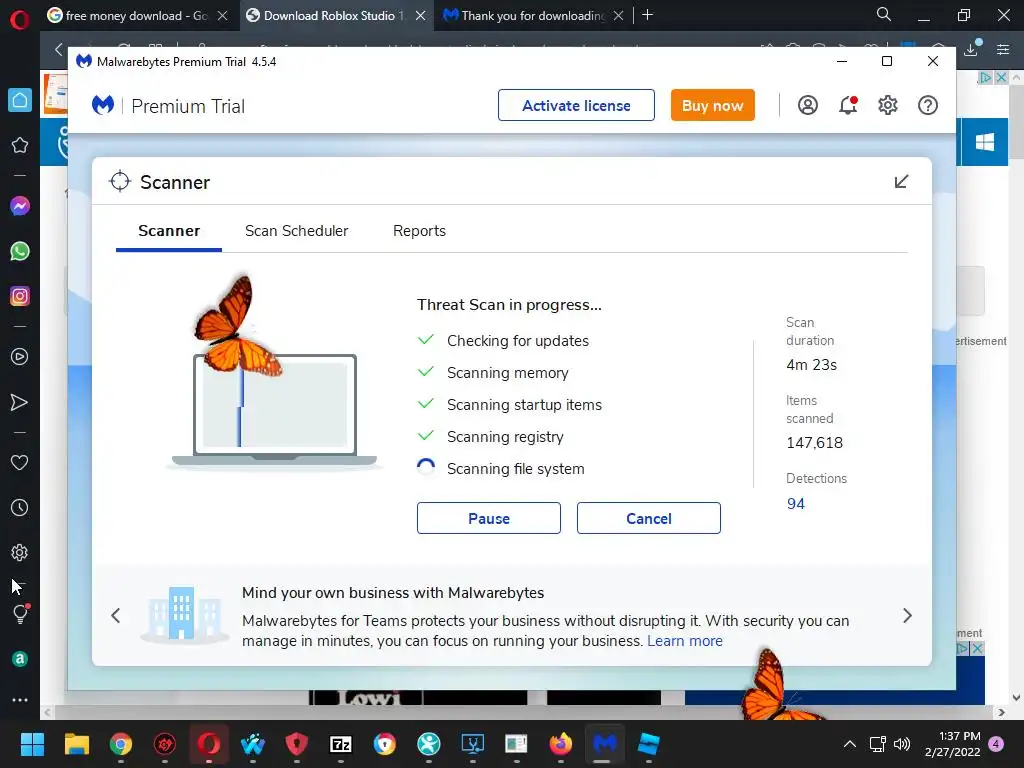
Task: Open 7-Zip from the taskbar
Action: 340,744
